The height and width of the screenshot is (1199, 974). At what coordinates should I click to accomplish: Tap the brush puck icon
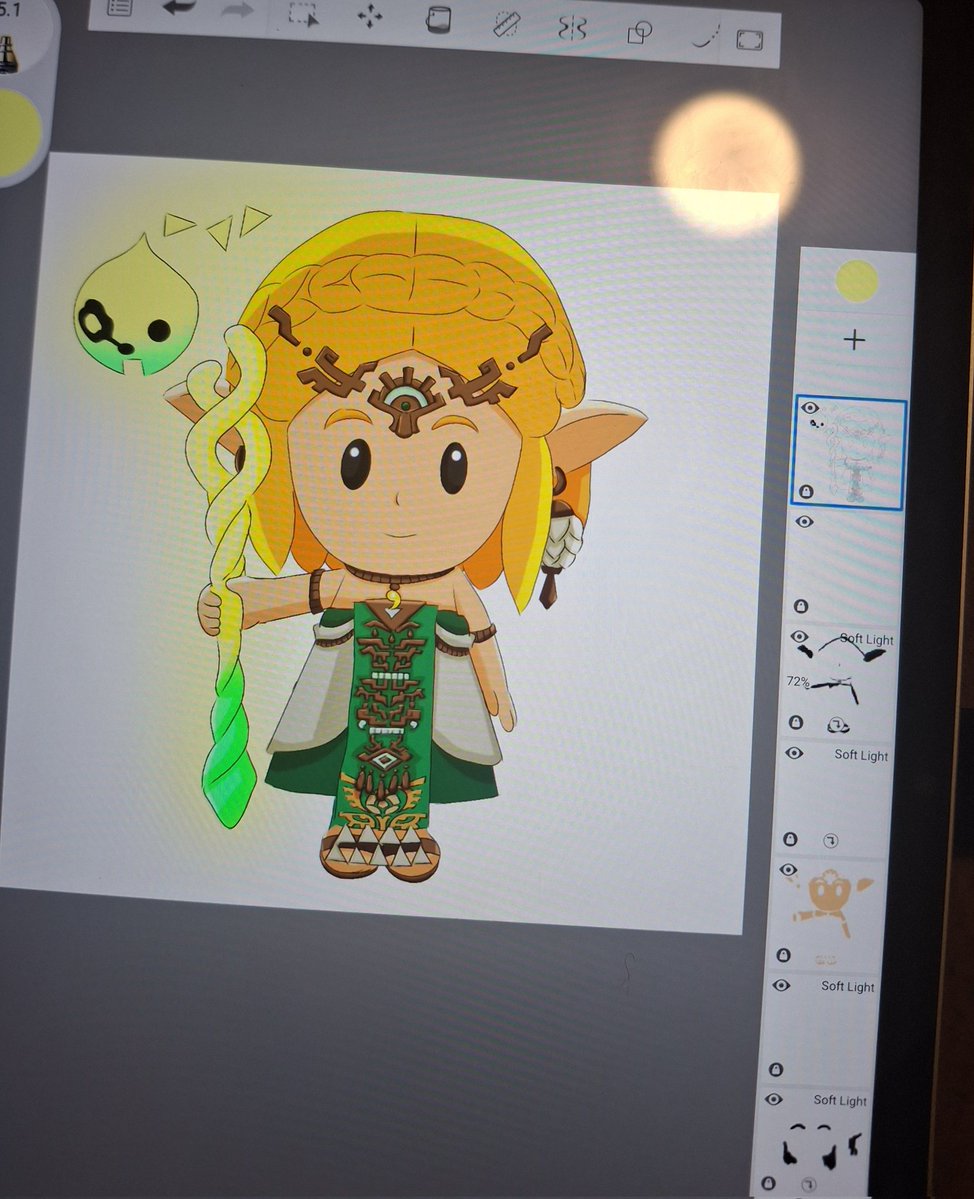[x=8, y=55]
